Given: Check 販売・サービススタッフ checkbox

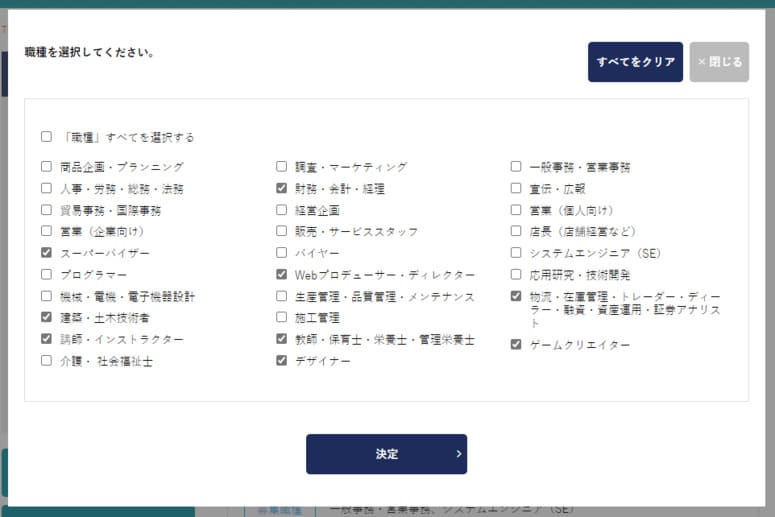Looking at the screenshot, I should [282, 231].
